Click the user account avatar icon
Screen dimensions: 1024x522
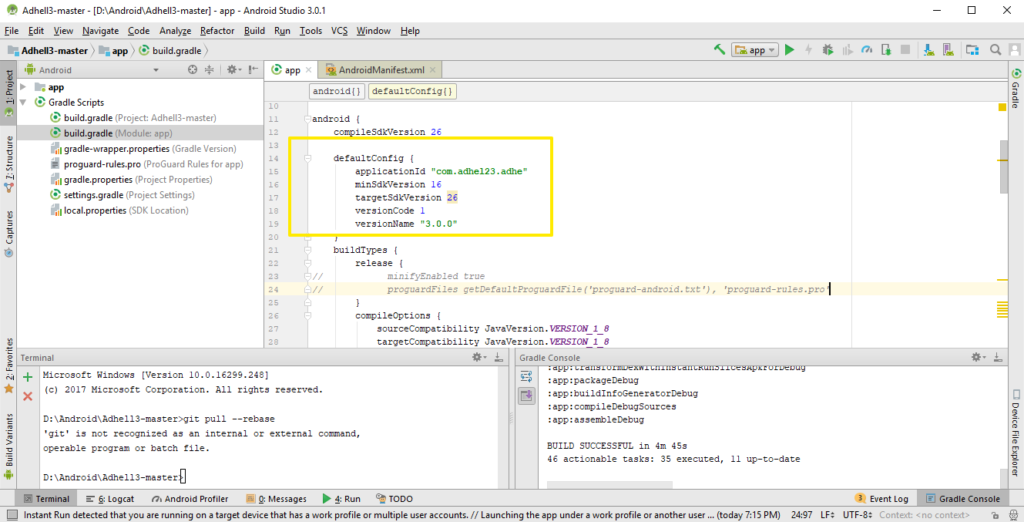coord(1014,50)
